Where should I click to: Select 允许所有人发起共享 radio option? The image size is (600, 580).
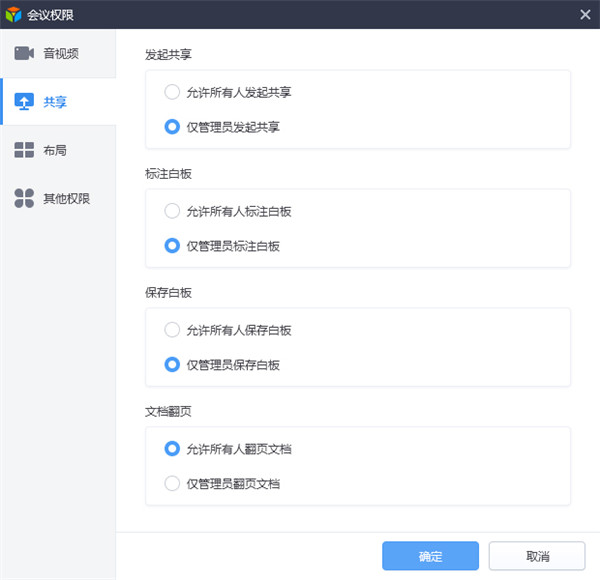pos(172,92)
